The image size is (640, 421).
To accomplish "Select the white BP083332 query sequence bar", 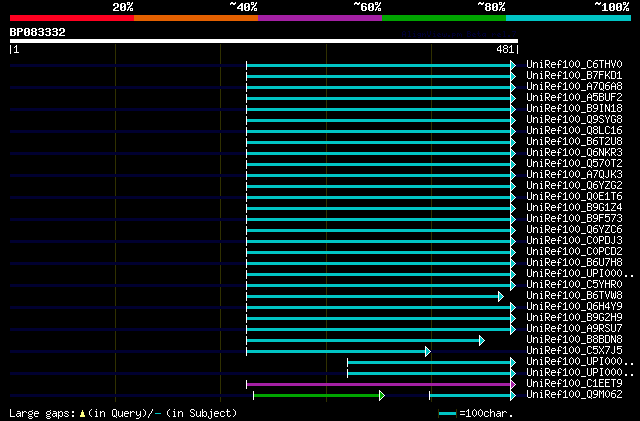I will tap(264, 41).
